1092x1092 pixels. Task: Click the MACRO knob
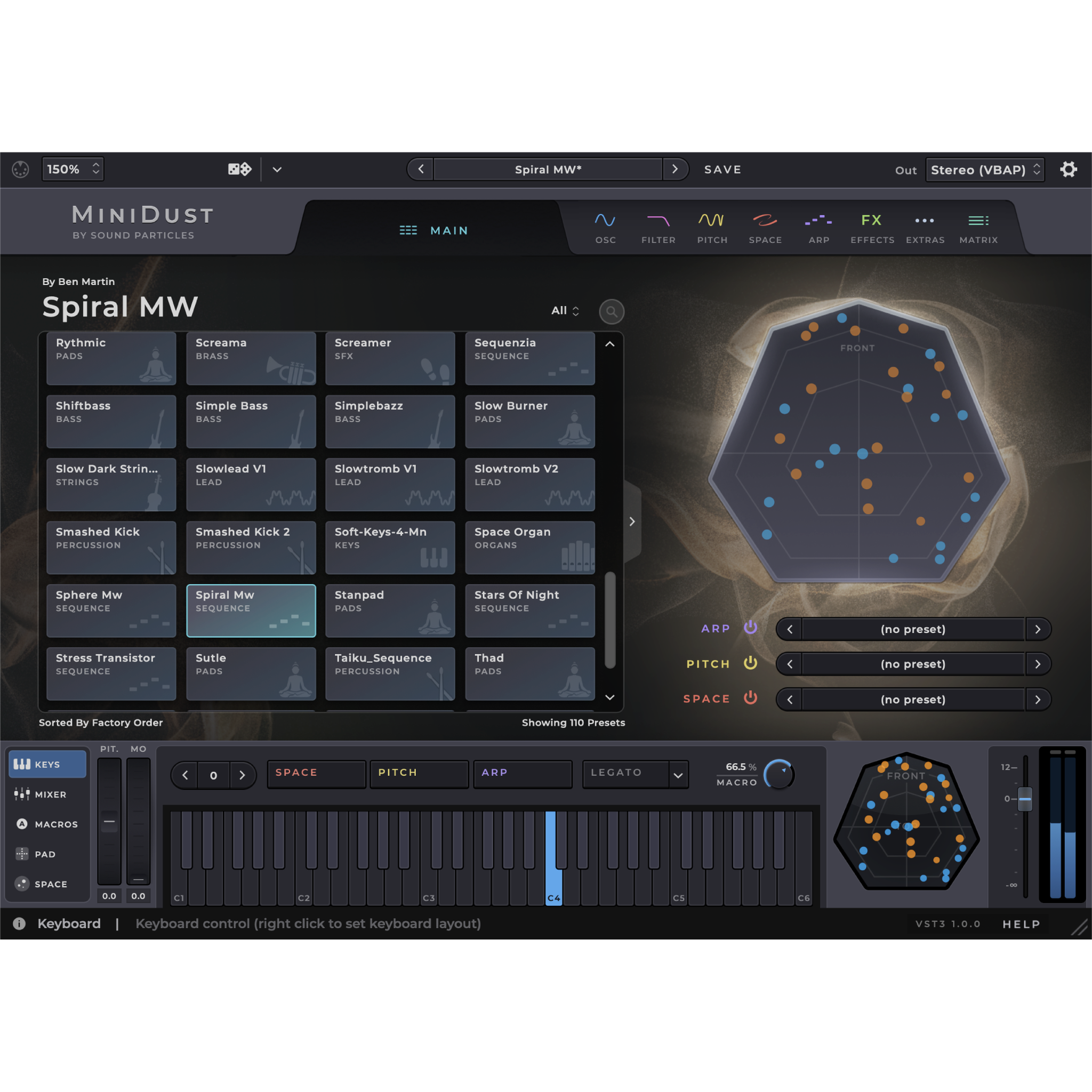779,775
